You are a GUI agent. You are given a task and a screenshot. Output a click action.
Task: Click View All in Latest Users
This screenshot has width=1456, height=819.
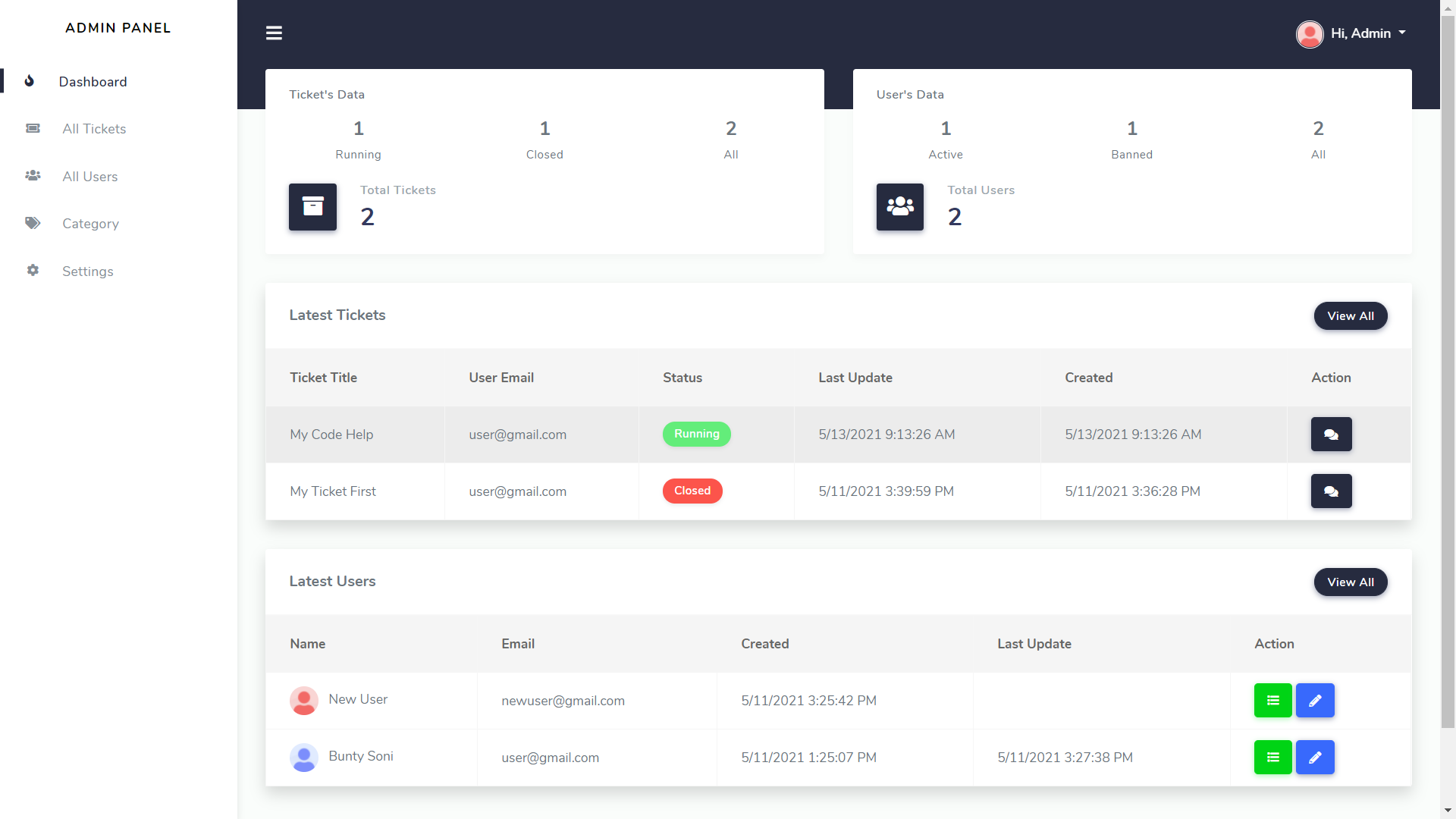(1351, 582)
